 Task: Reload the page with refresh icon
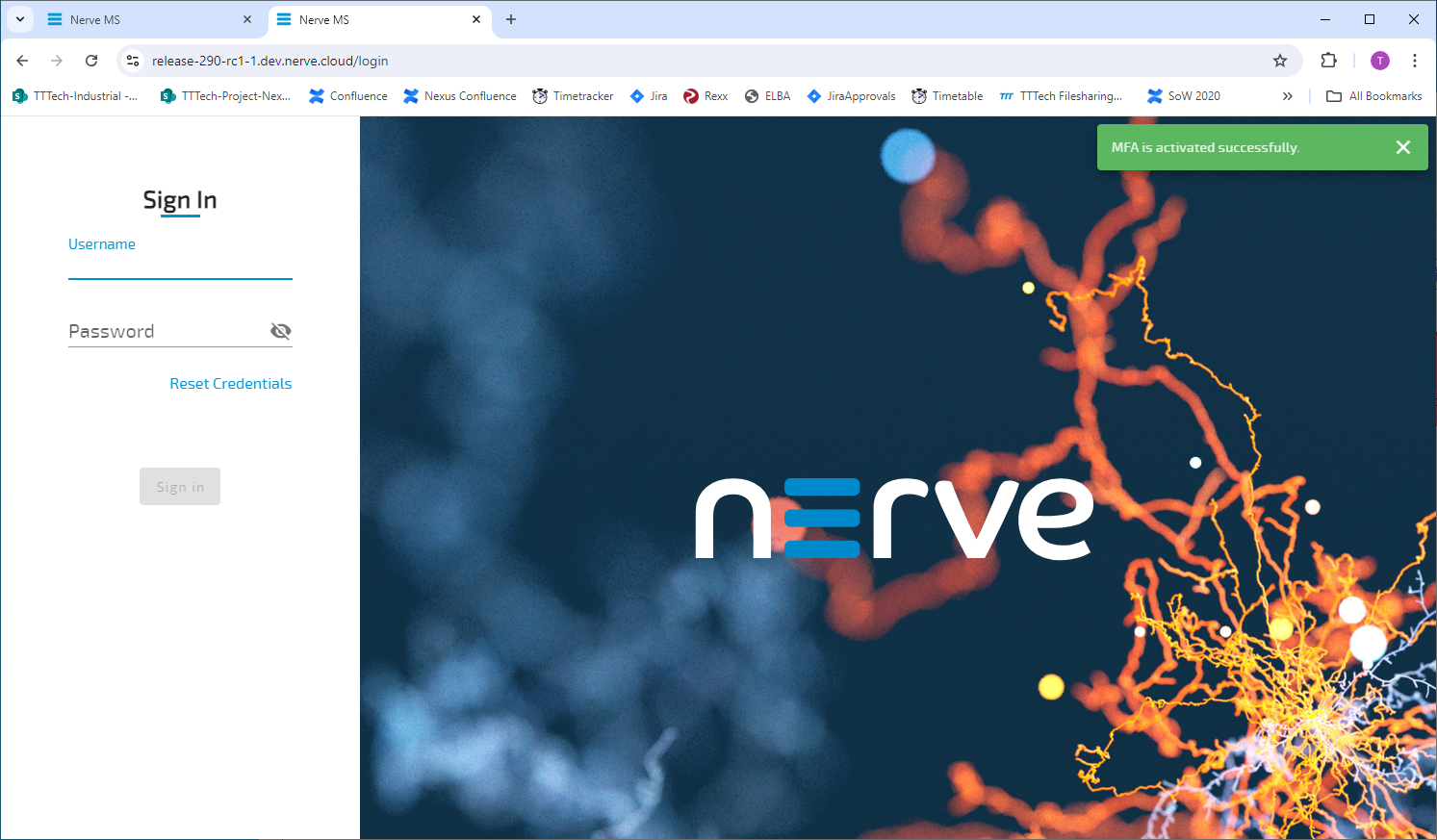pyautogui.click(x=91, y=61)
